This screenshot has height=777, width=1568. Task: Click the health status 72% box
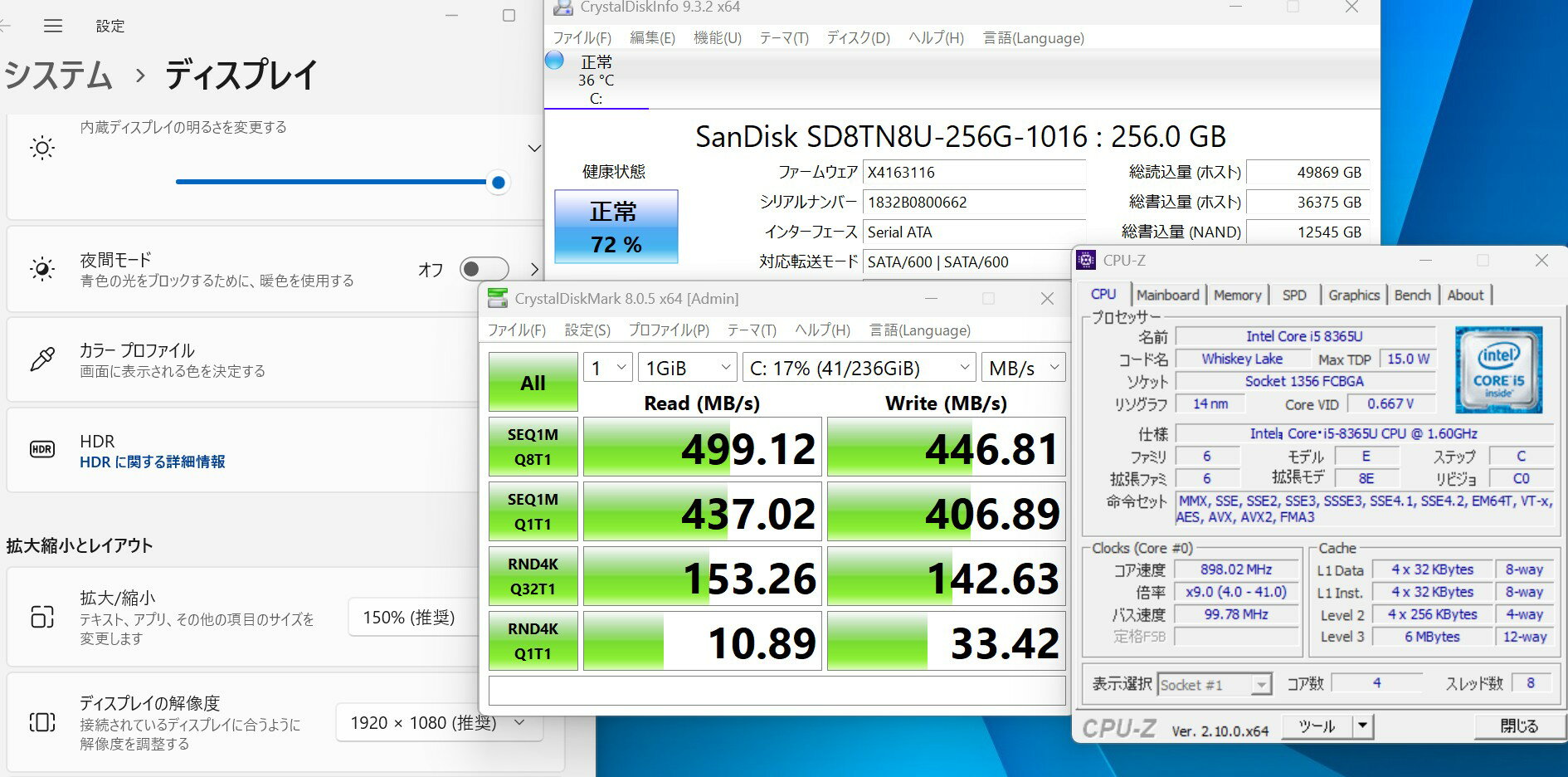tap(616, 227)
